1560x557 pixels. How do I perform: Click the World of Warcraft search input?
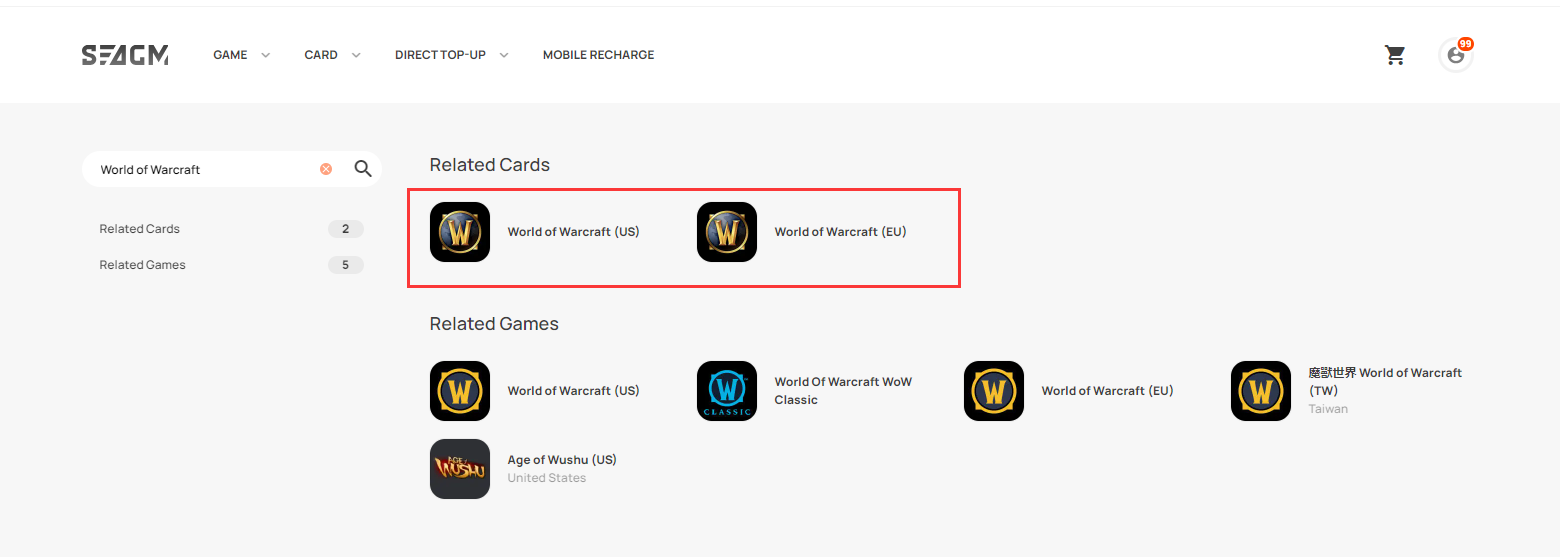[205, 169]
